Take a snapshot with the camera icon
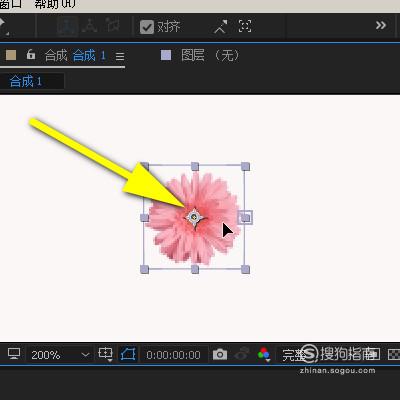 coord(220,355)
